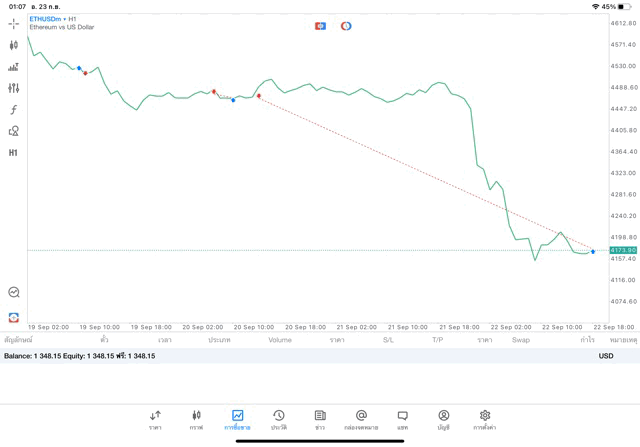Open the drawing objects shapes icon
This screenshot has width=640, height=447.
pos(14,131)
